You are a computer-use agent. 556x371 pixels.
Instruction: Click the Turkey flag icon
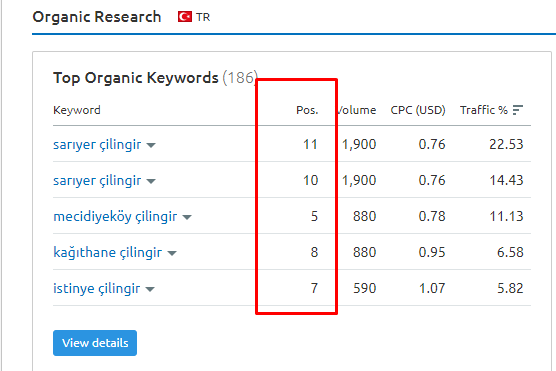point(185,17)
